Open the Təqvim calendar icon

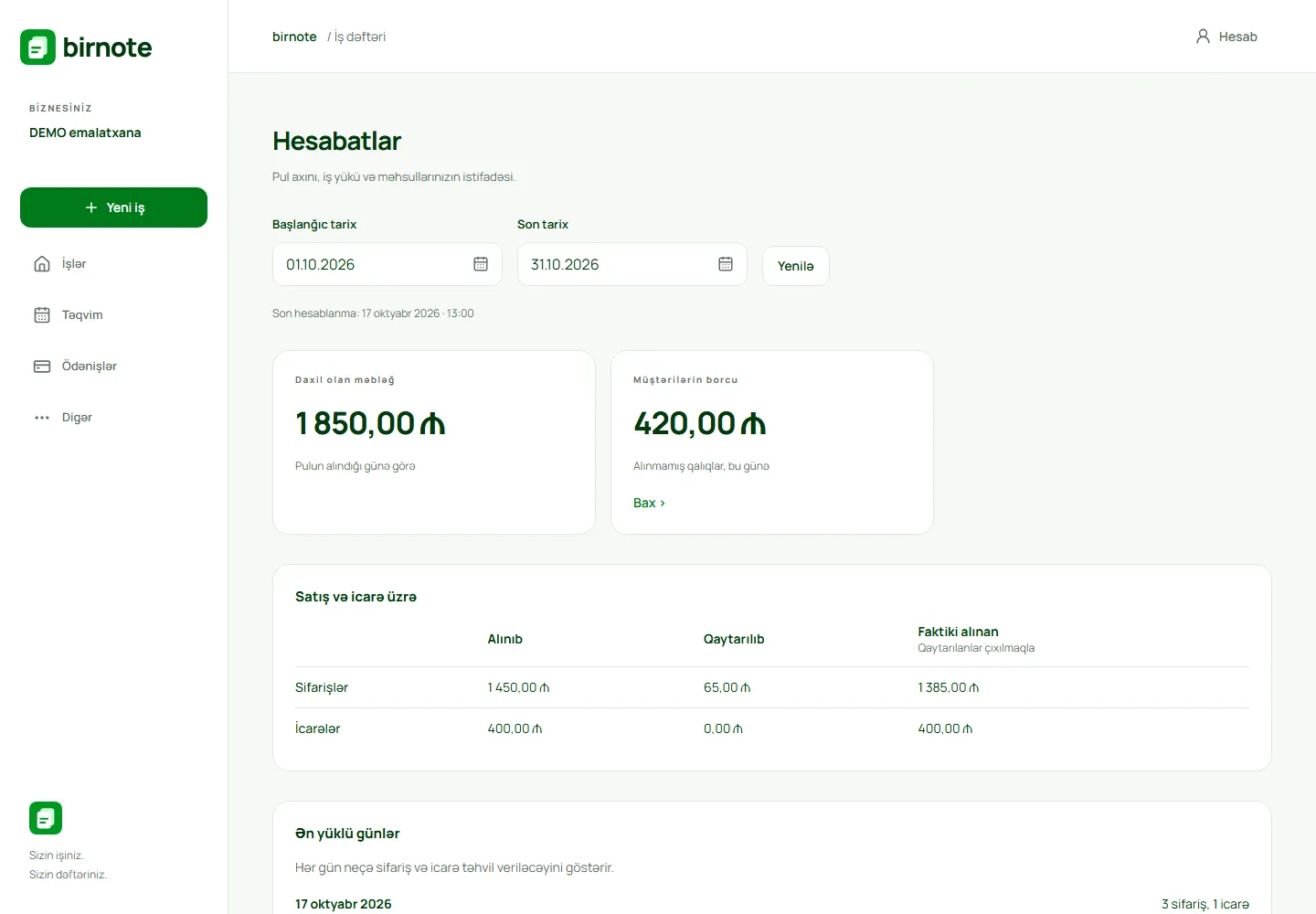(x=42, y=315)
